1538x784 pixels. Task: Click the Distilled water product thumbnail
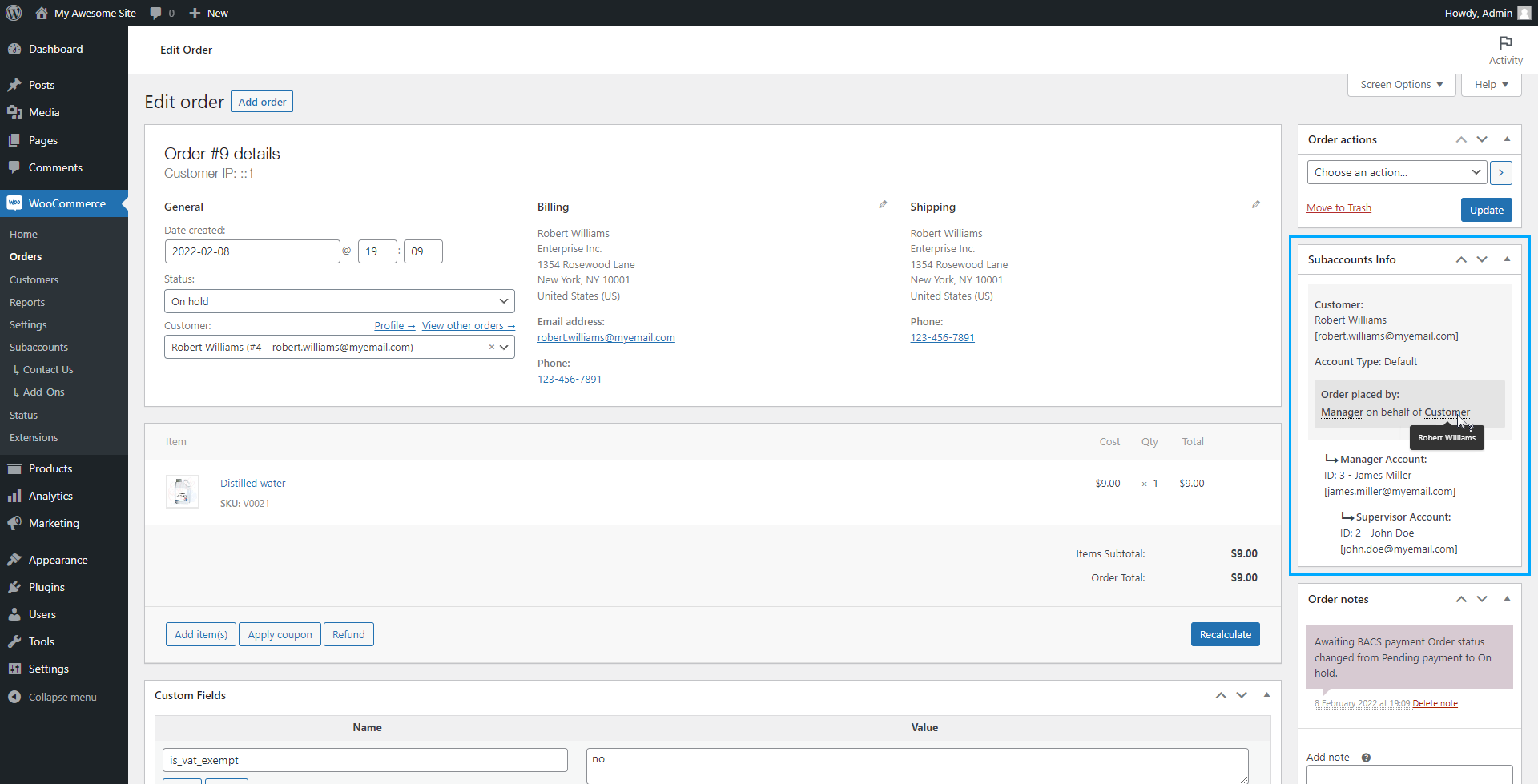coord(183,491)
